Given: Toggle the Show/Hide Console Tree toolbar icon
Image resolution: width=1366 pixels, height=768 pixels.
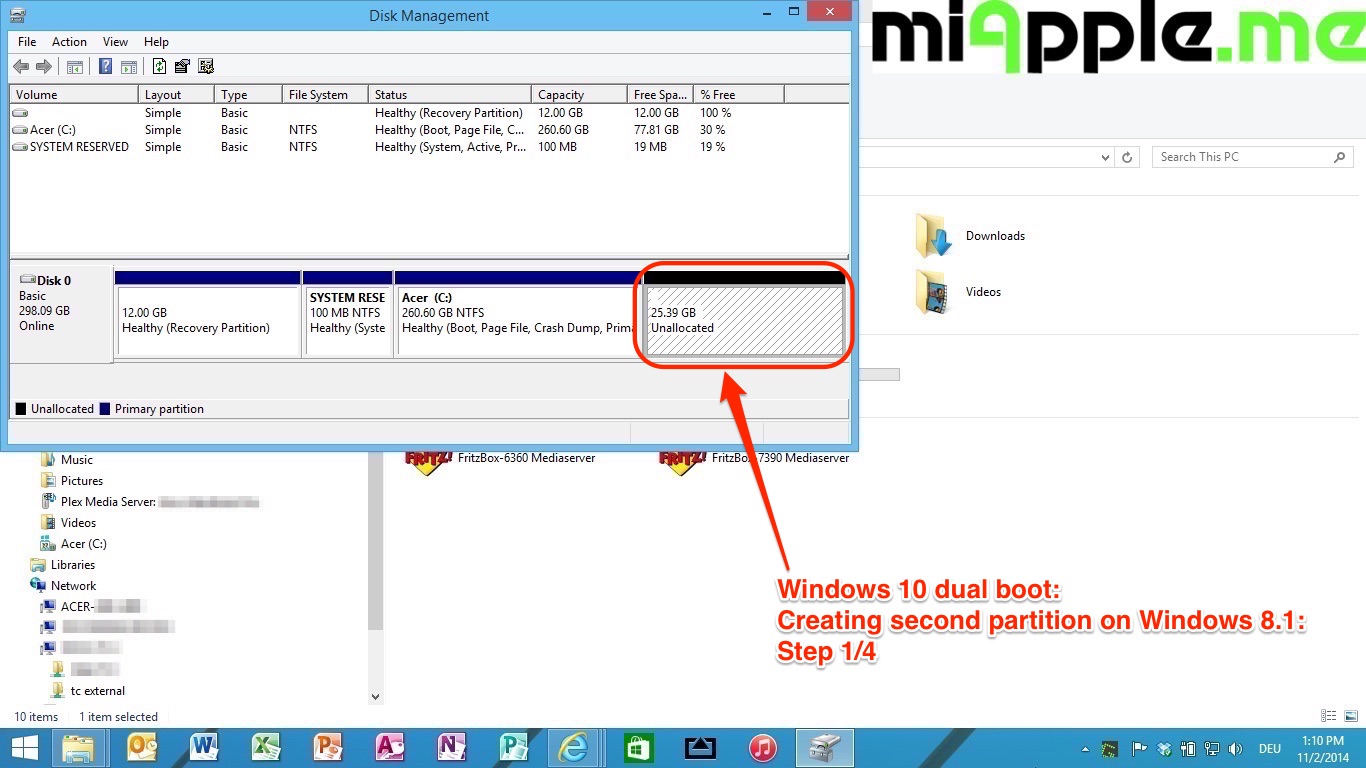Looking at the screenshot, I should [x=75, y=66].
